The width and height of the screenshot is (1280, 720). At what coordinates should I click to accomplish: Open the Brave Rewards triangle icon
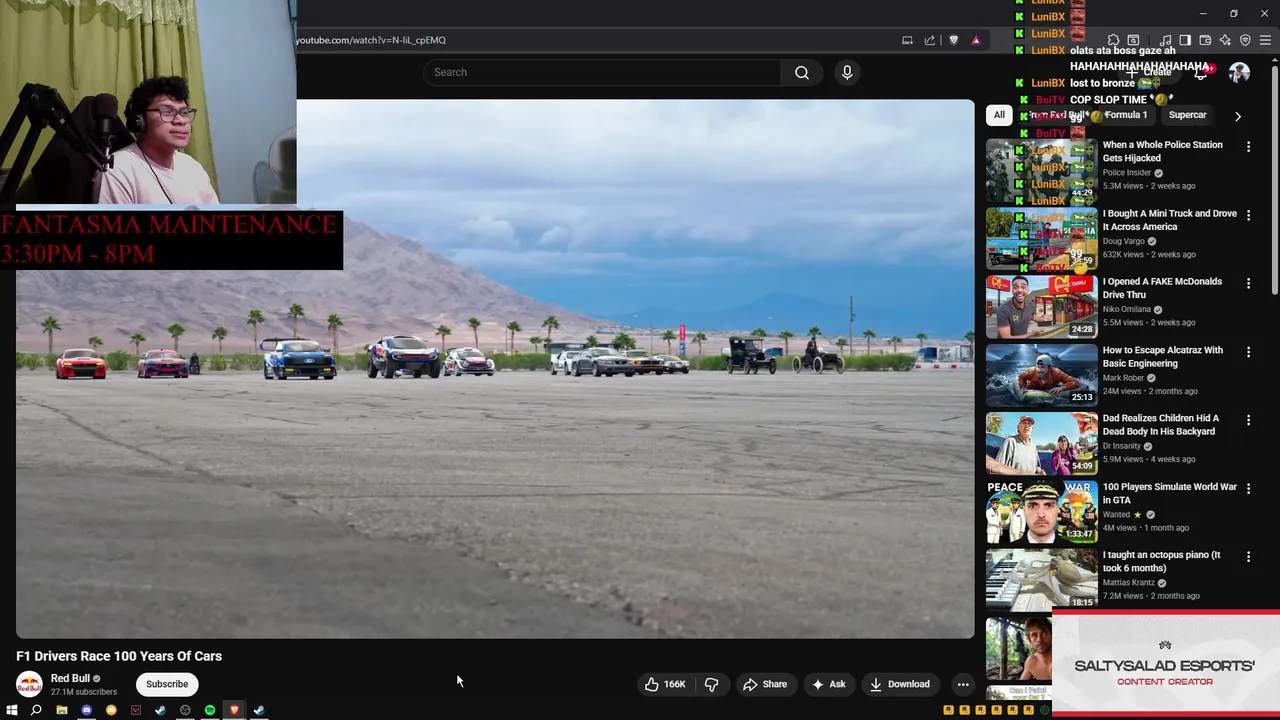pos(976,40)
